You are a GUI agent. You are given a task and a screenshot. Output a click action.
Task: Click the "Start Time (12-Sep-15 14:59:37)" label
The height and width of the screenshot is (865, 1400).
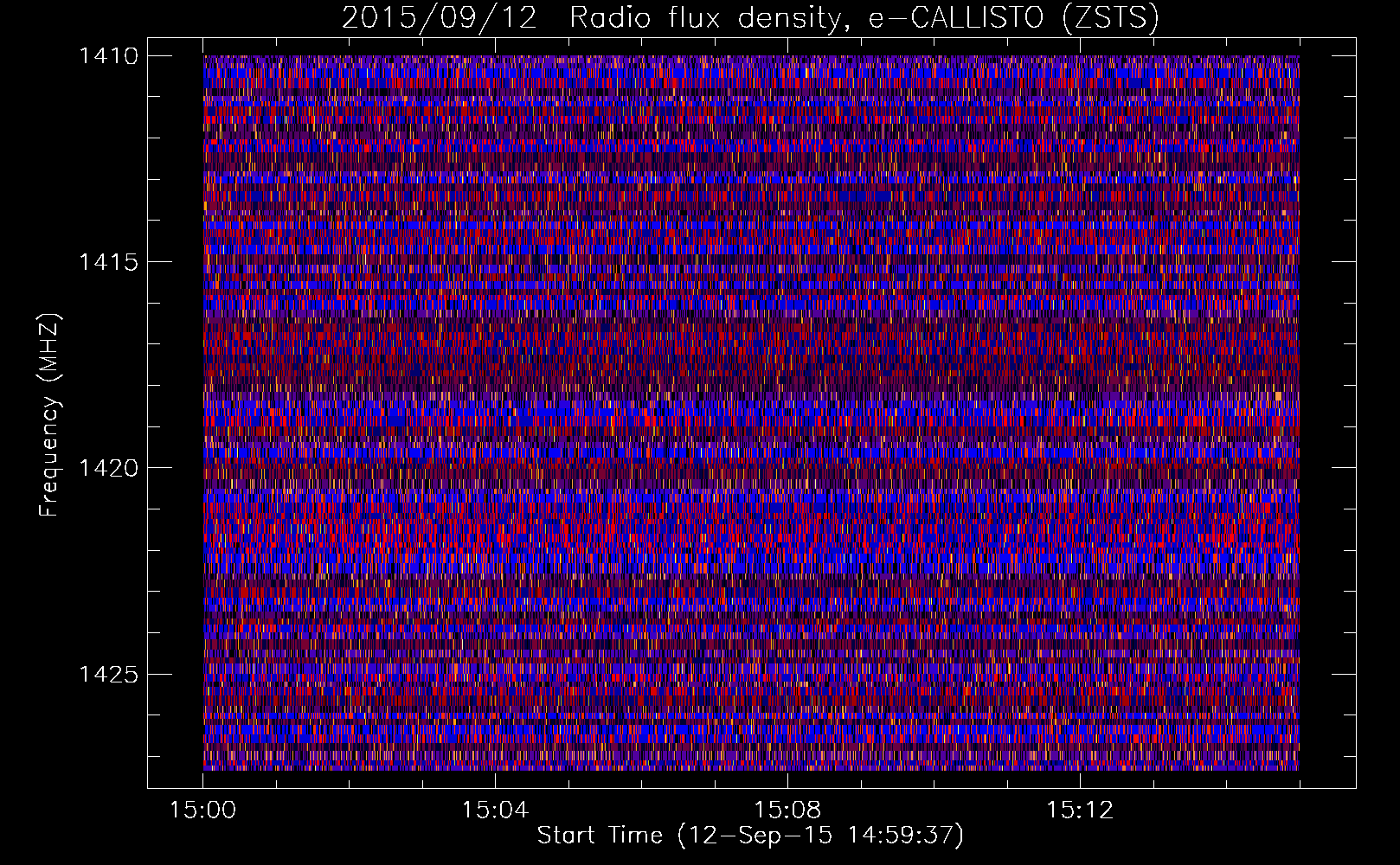(750, 836)
